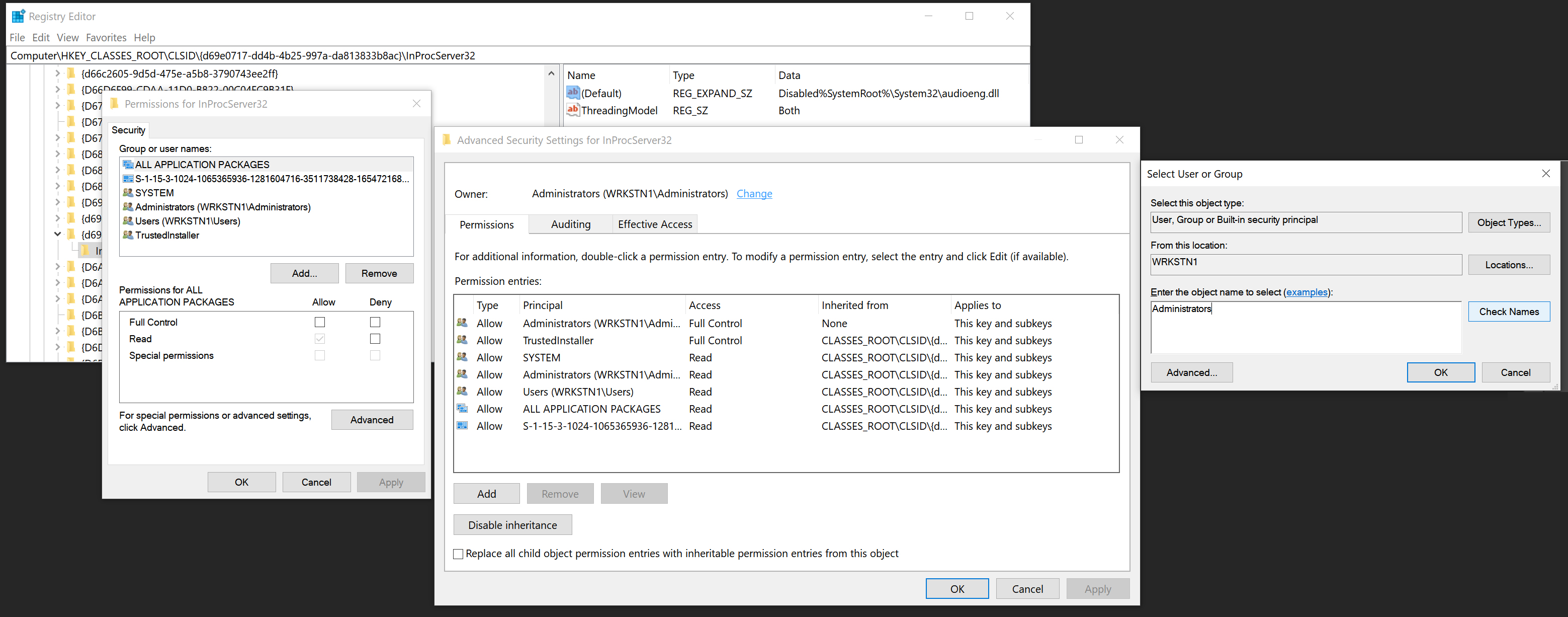
Task: Click Remove button under group or user names
Action: (379, 273)
